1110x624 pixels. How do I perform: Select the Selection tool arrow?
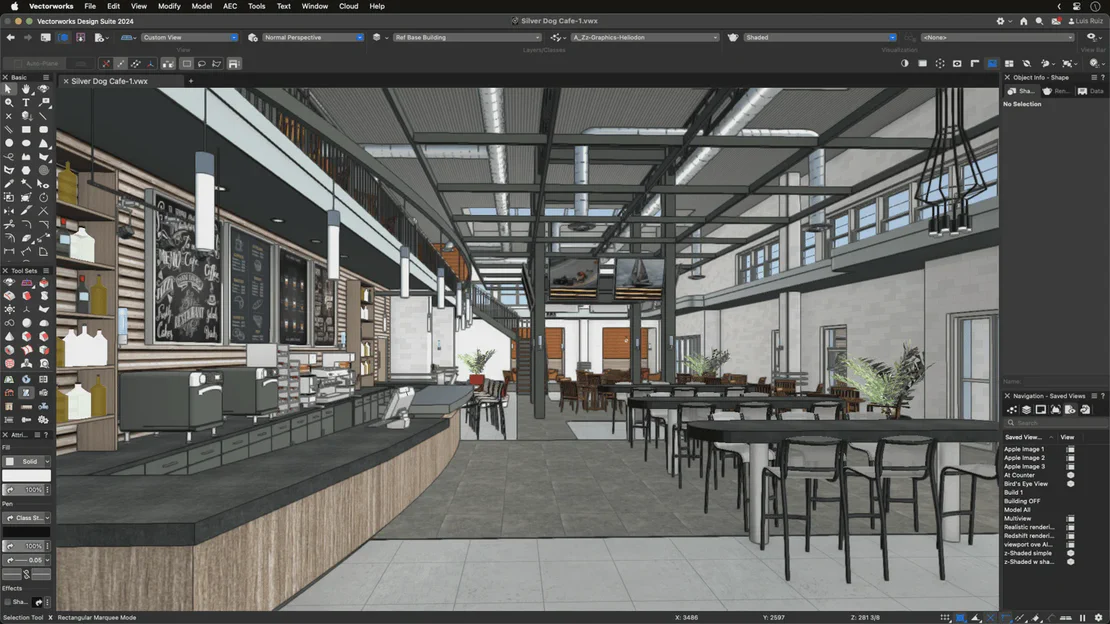click(8, 88)
